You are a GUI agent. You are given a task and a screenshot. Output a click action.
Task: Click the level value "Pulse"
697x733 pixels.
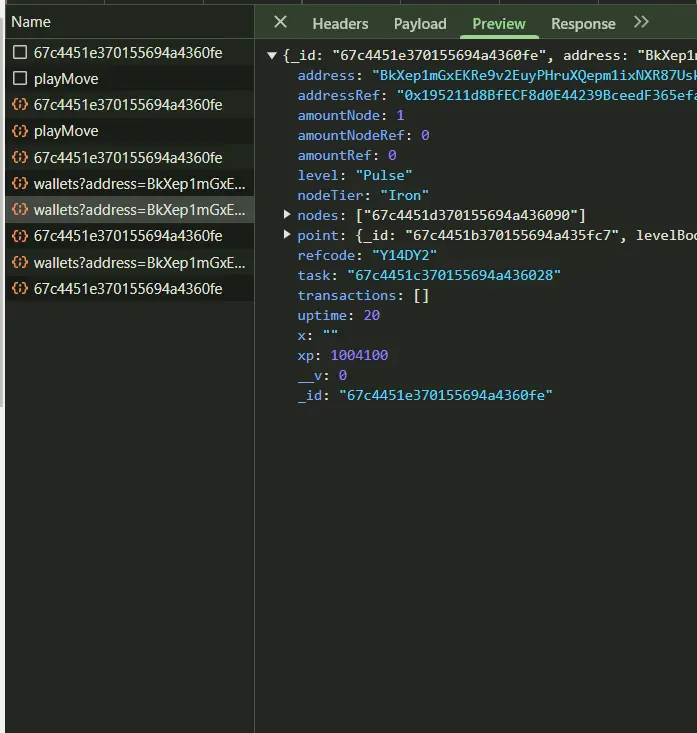[x=384, y=175]
